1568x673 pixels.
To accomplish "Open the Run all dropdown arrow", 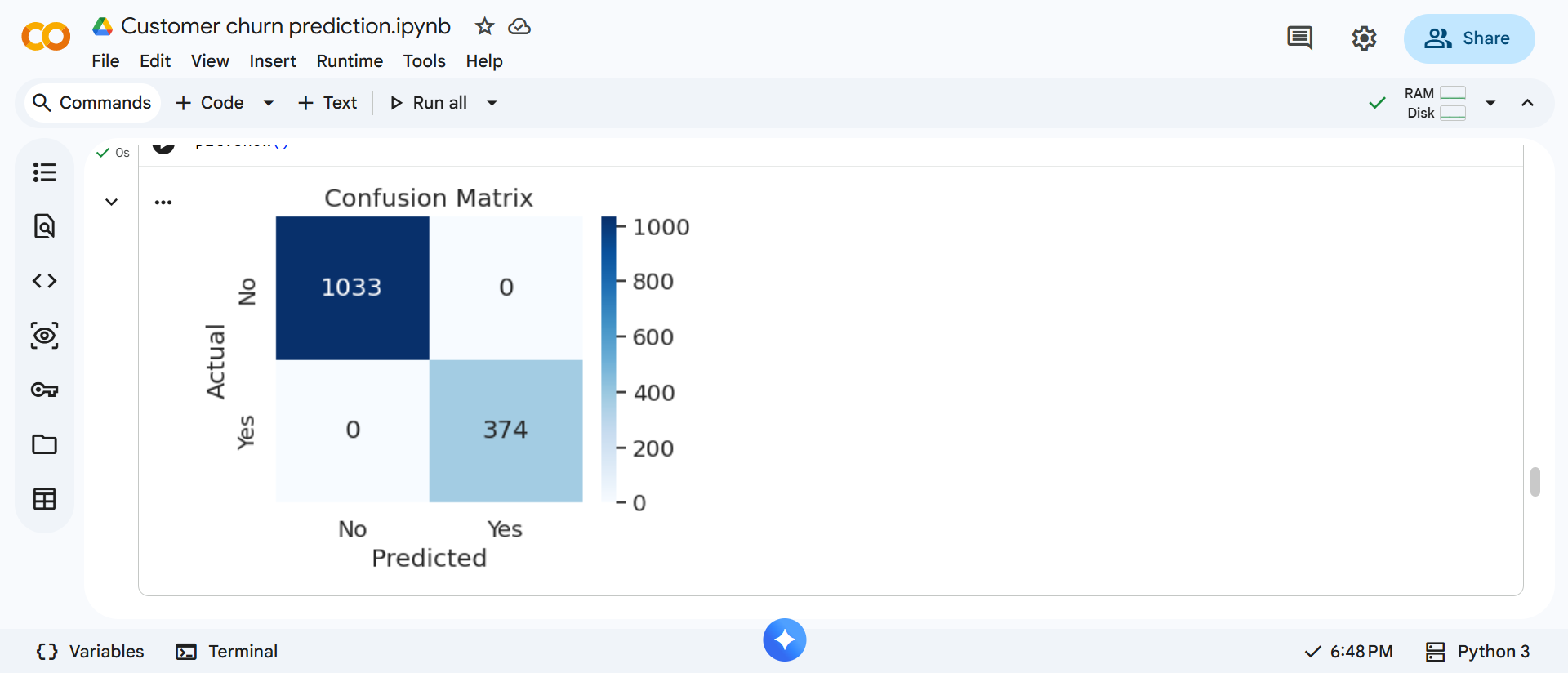I will (492, 103).
